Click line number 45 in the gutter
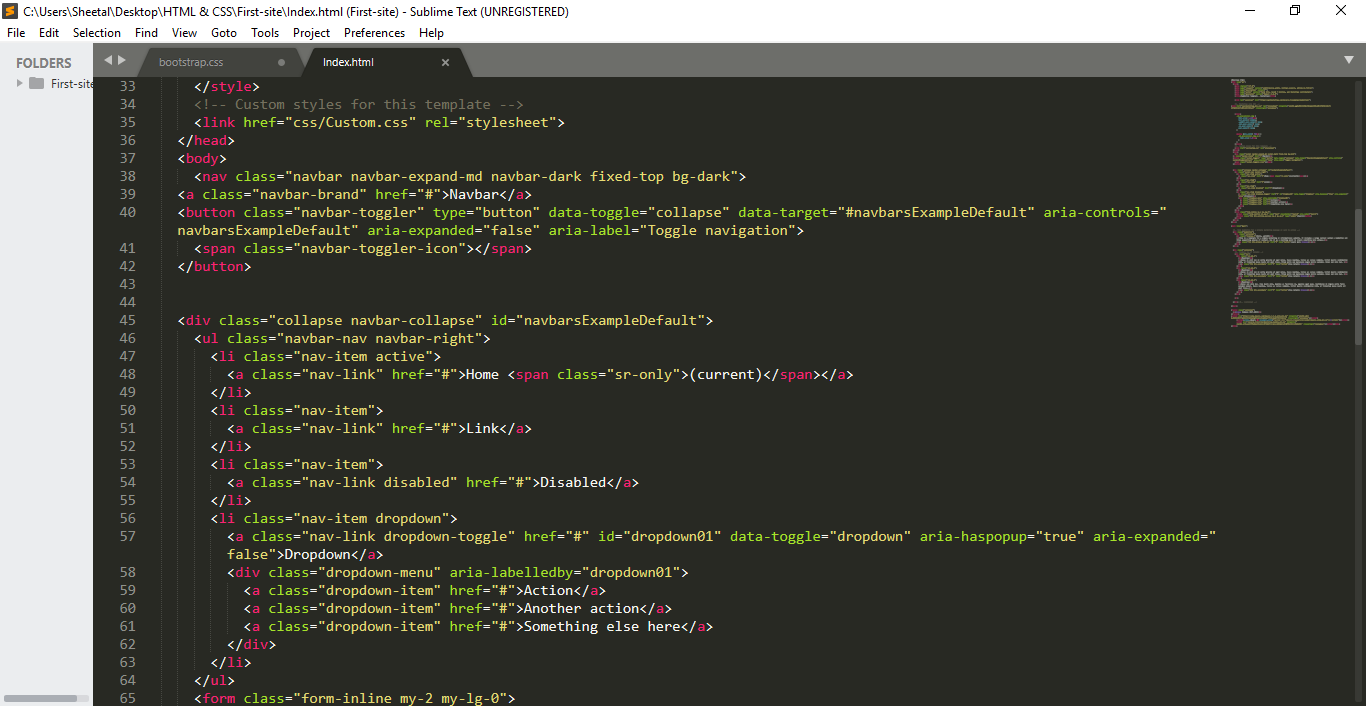The image size is (1366, 706). click(127, 321)
